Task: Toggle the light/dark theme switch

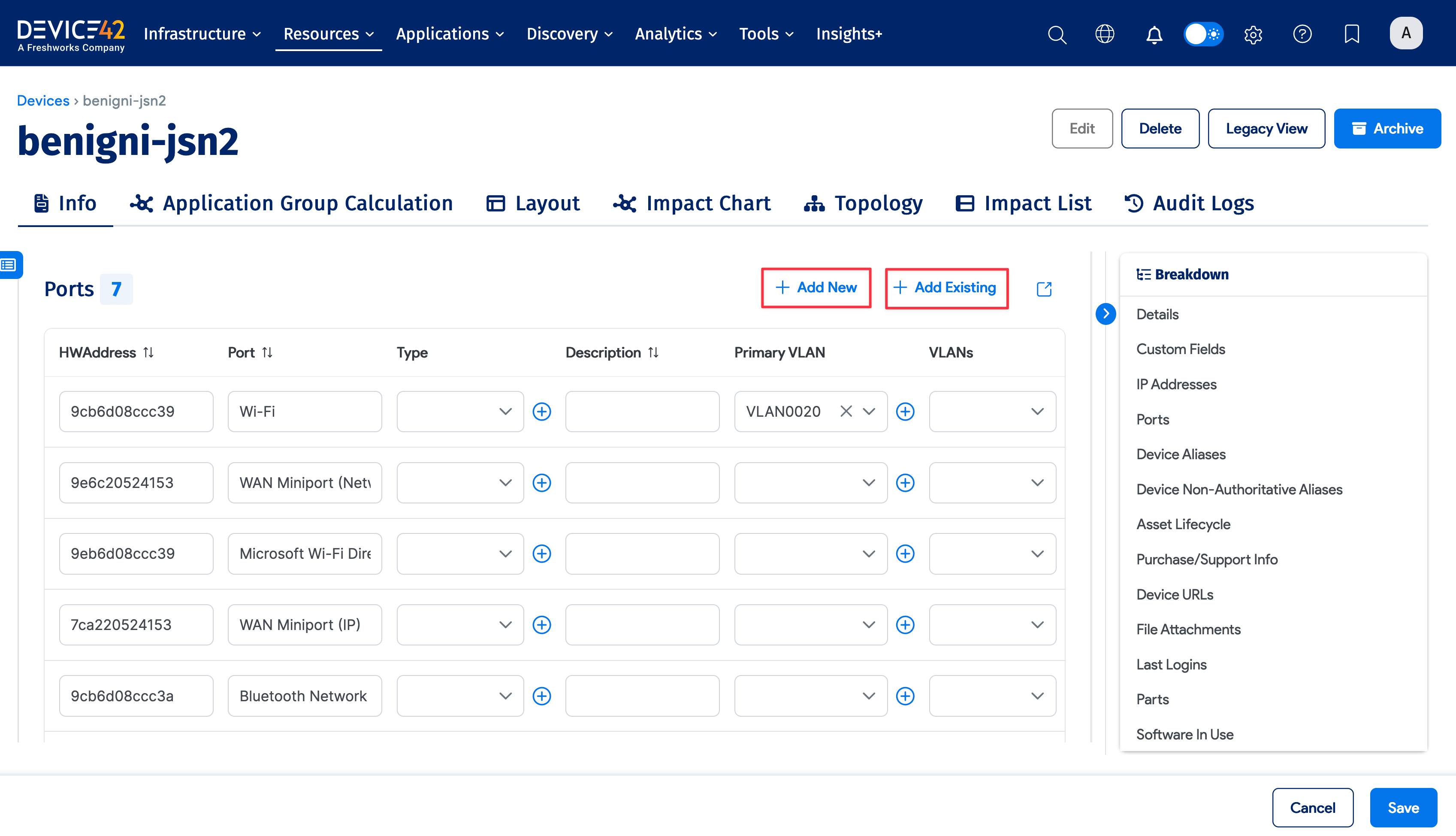Action: pos(1203,34)
